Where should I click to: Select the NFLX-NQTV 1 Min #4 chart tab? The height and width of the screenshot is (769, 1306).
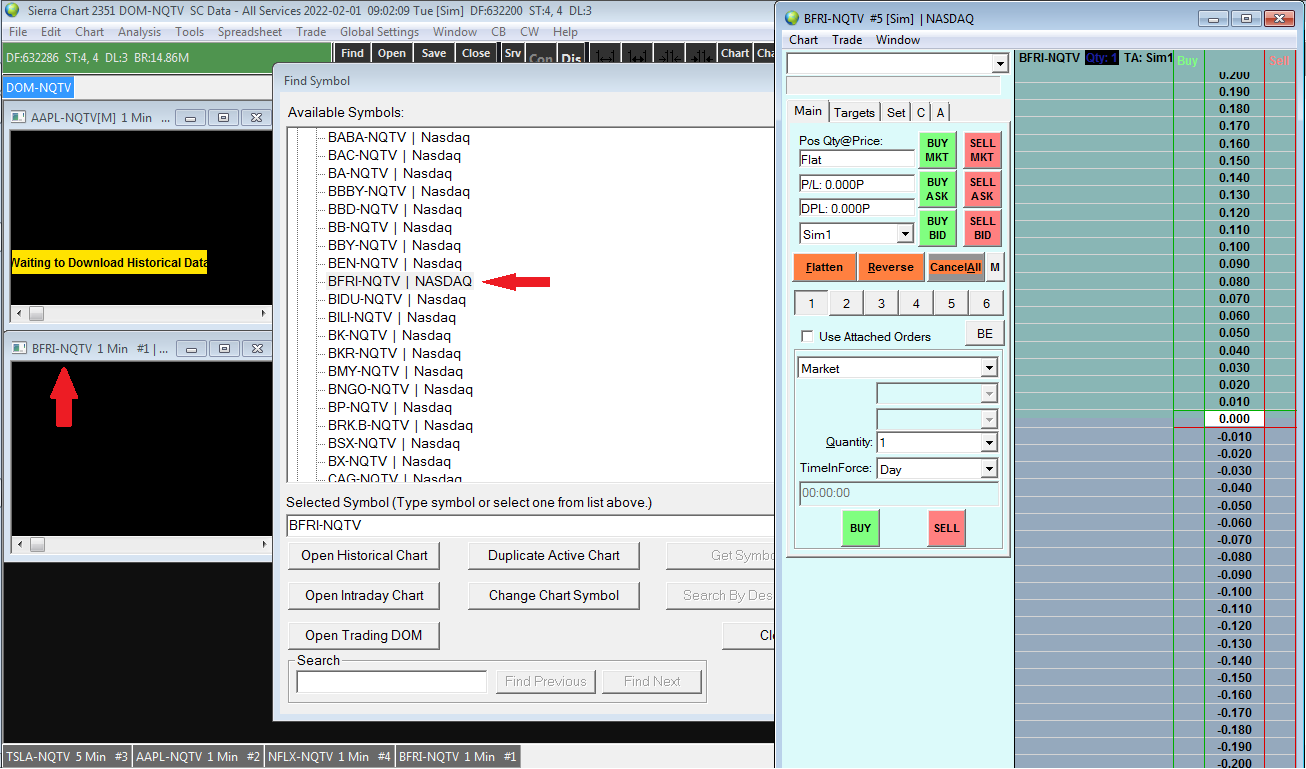(x=330, y=757)
